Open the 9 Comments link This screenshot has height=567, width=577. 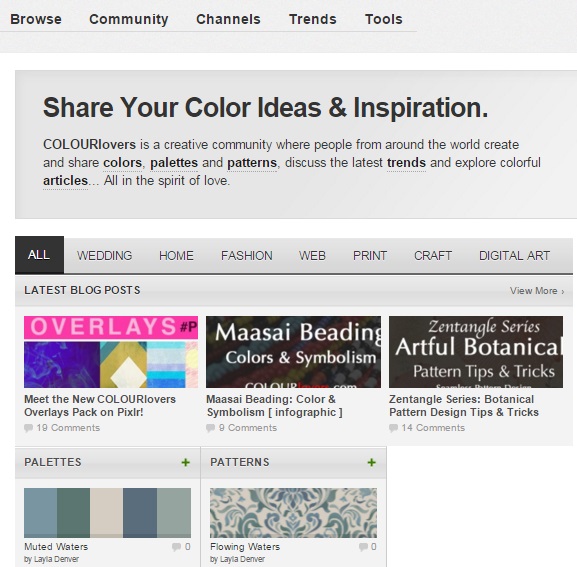click(x=248, y=428)
